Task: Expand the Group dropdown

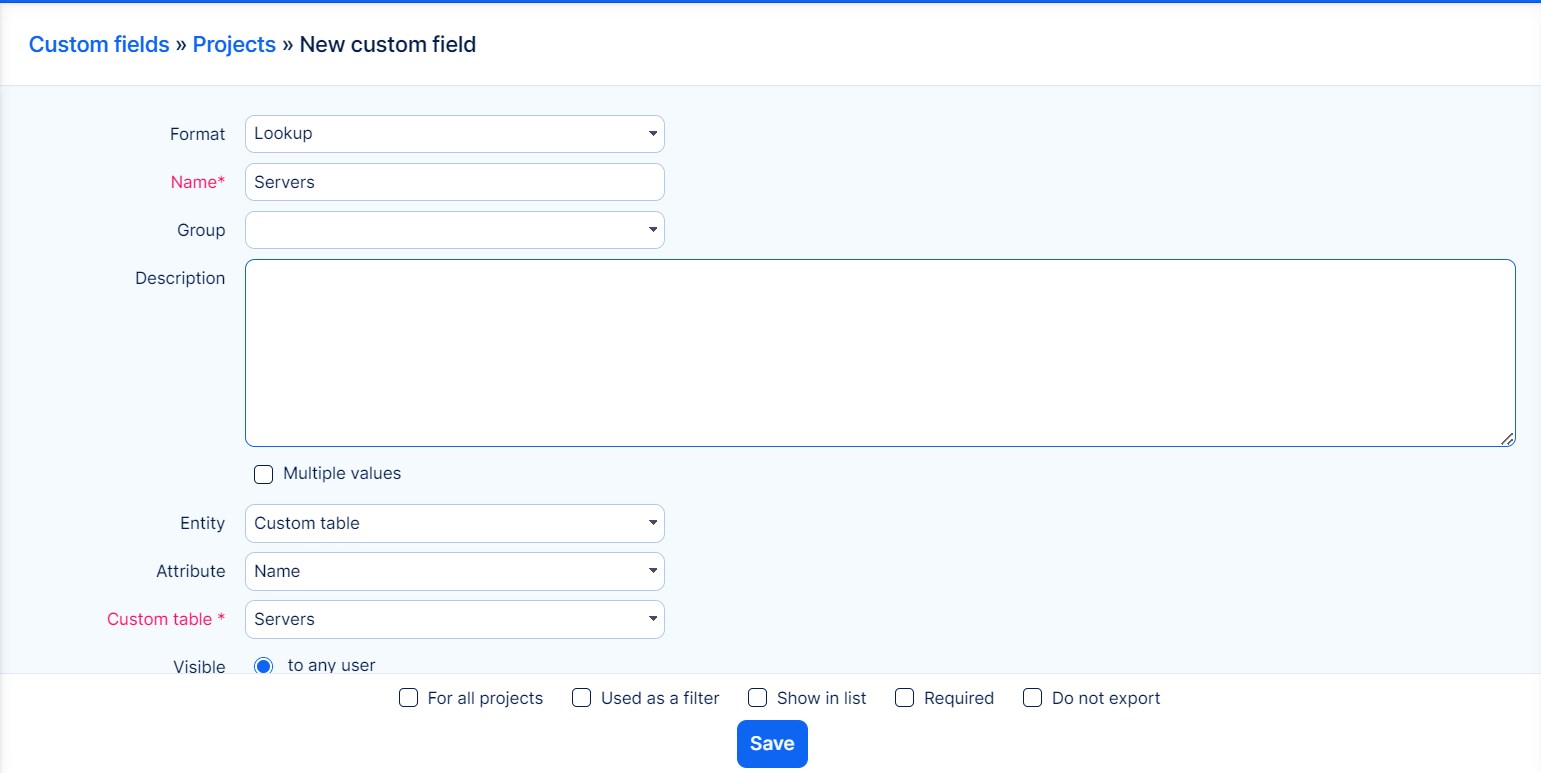Action: (x=454, y=229)
